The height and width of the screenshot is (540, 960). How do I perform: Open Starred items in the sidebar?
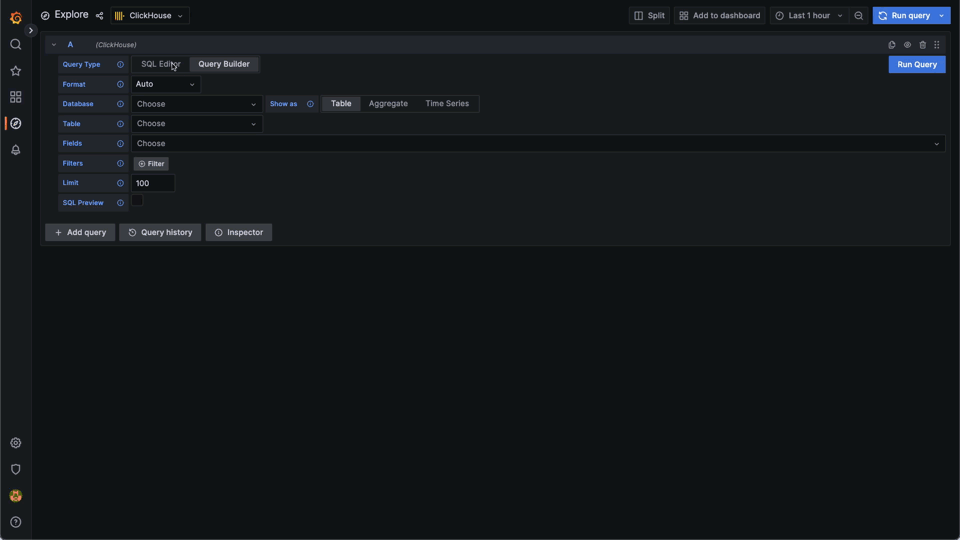pyautogui.click(x=15, y=71)
